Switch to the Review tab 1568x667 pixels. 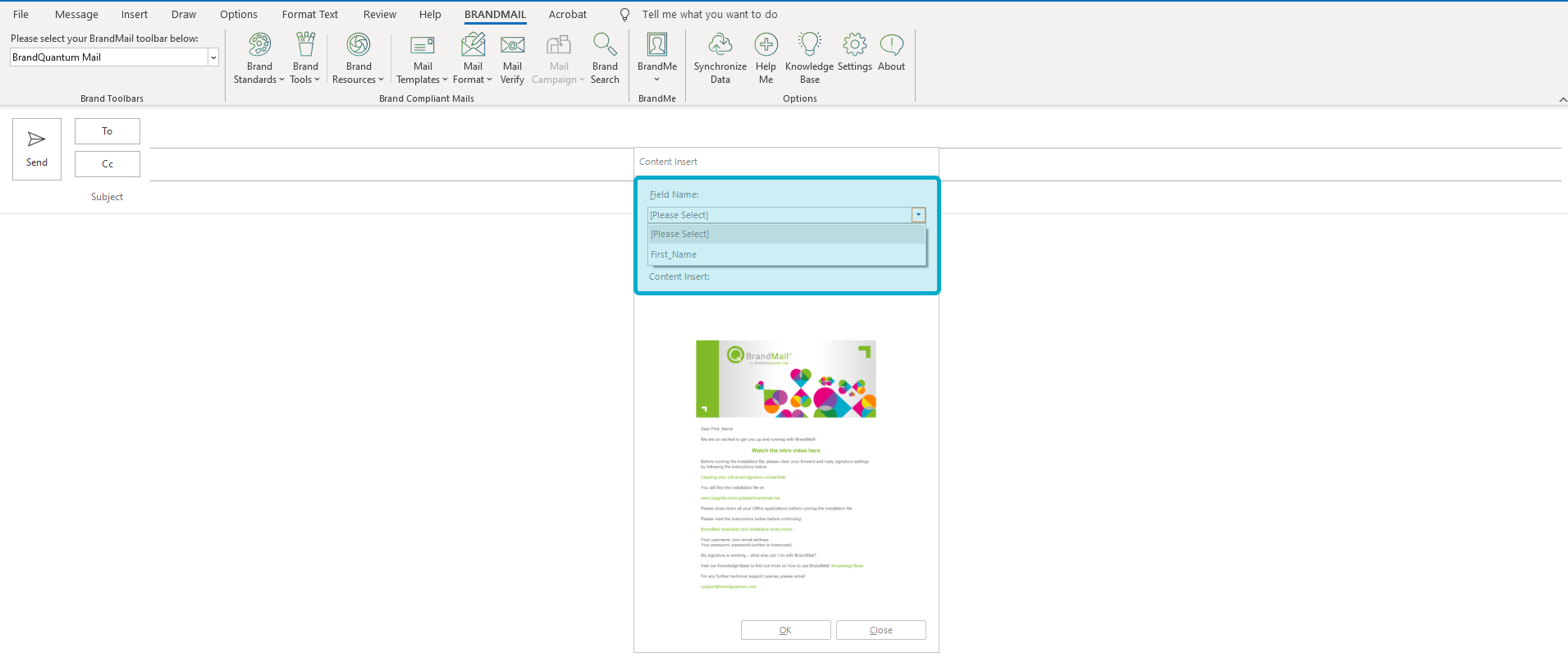pos(380,15)
